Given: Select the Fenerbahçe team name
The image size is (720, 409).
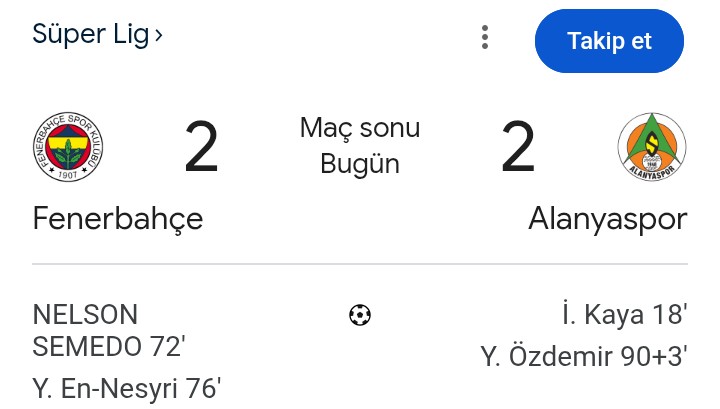Looking at the screenshot, I should tap(118, 218).
